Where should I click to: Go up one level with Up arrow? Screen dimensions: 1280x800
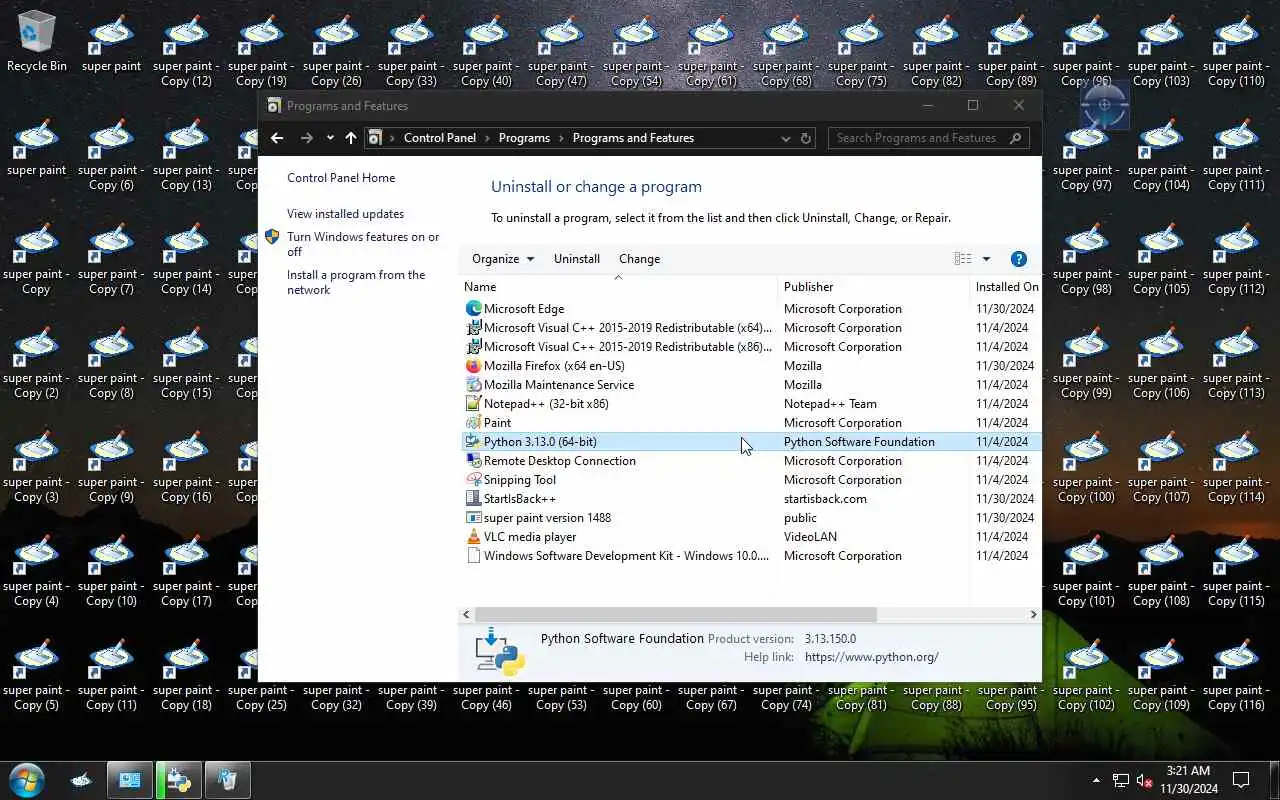coord(351,138)
